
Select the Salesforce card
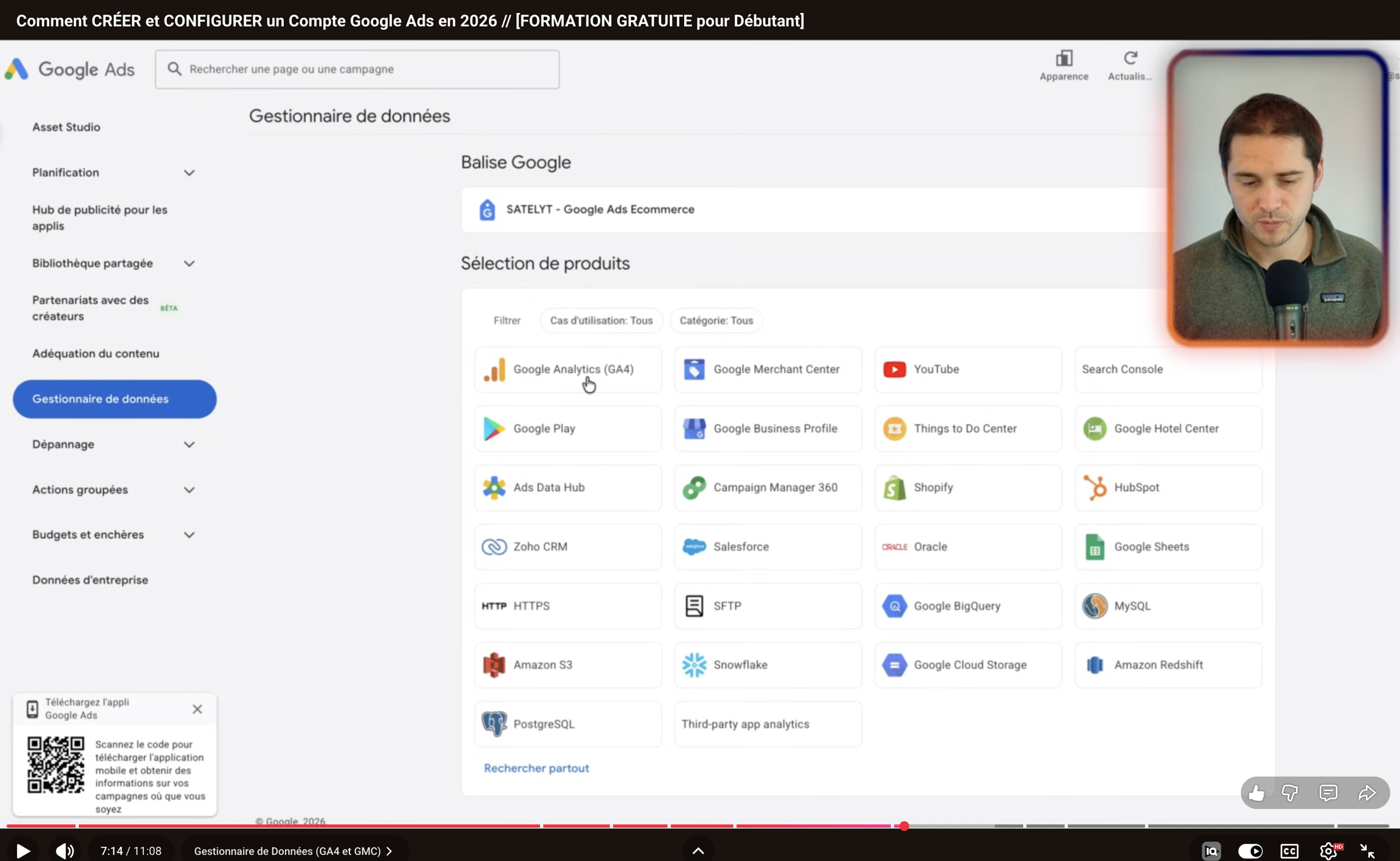pos(767,546)
